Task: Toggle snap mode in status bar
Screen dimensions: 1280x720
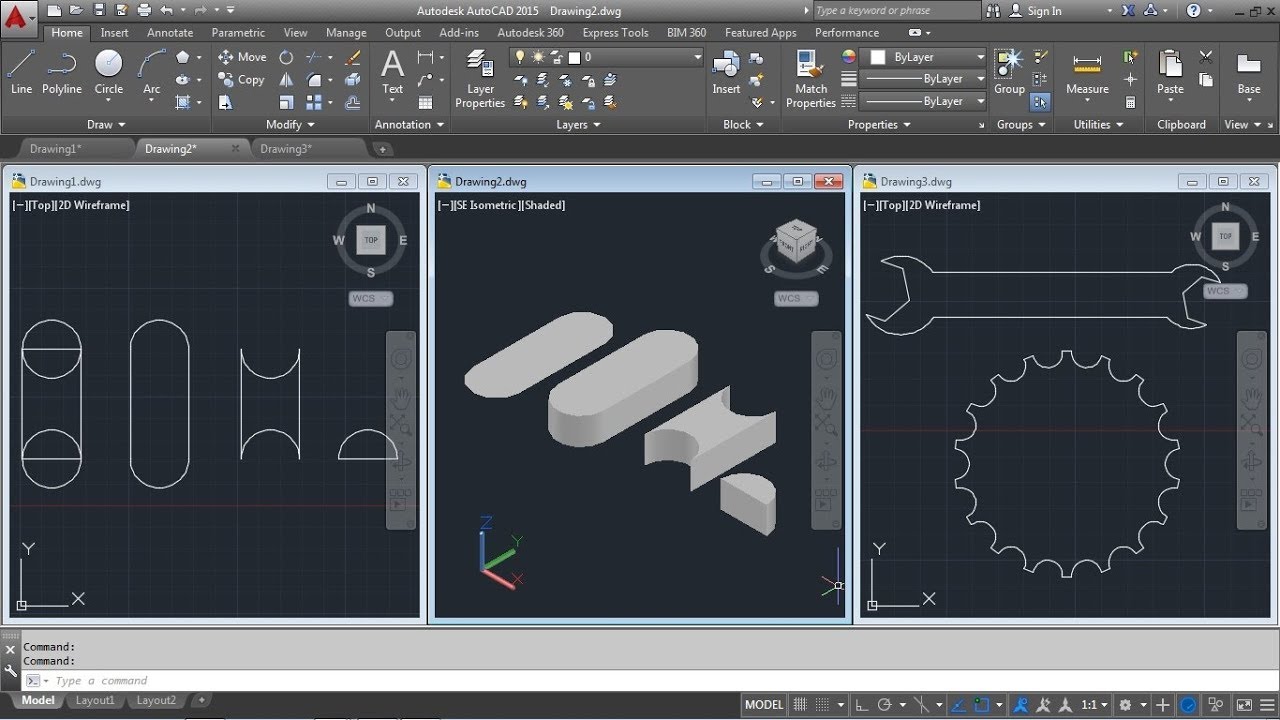Action: (x=822, y=705)
